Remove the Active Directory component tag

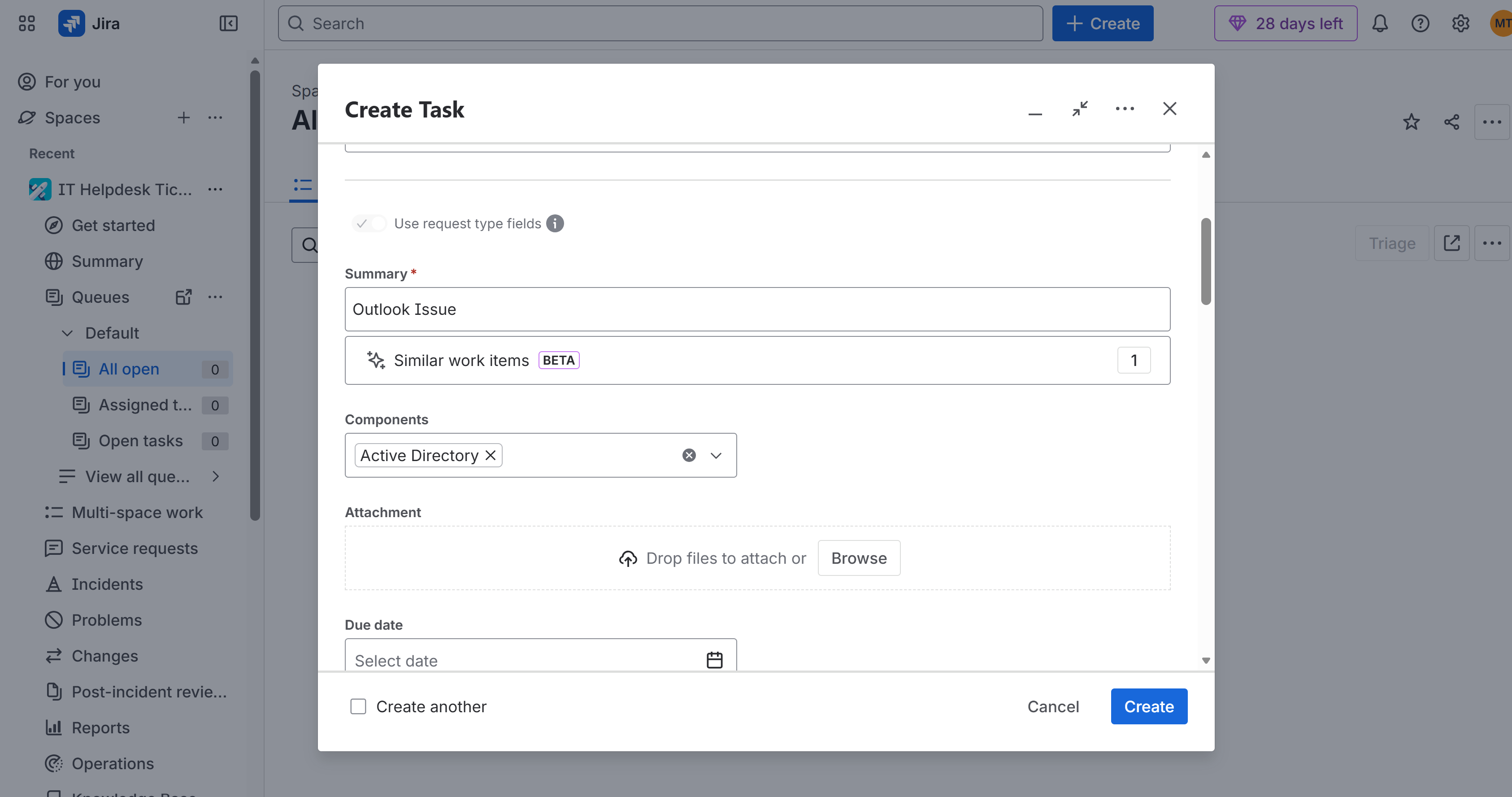pos(491,455)
